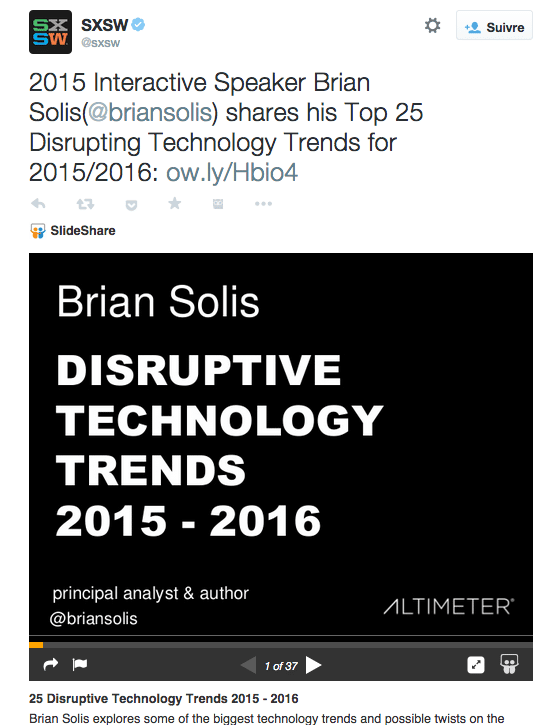The image size is (560, 725).
Task: Open the gear settings dropdown
Action: 432,25
